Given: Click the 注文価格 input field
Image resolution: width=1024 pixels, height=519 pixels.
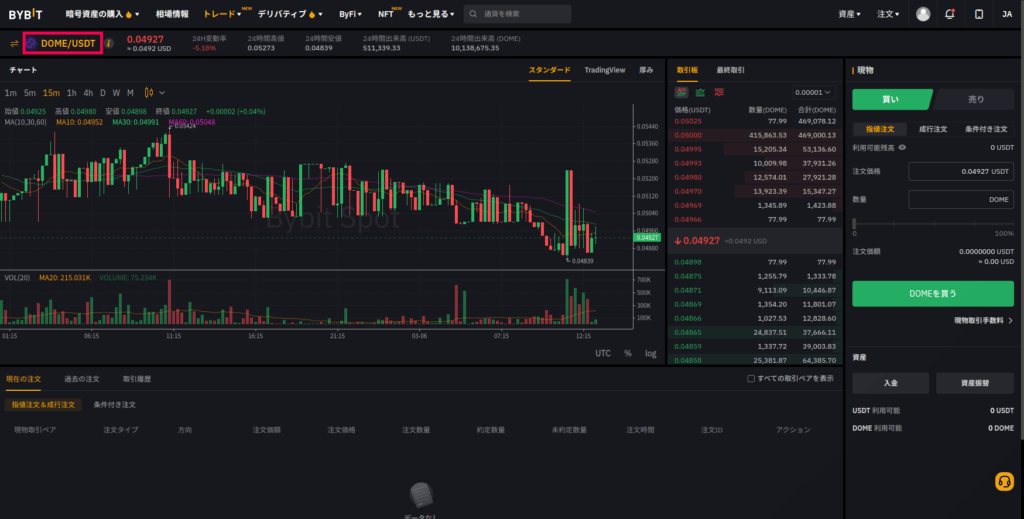Looking at the screenshot, I should pos(961,171).
